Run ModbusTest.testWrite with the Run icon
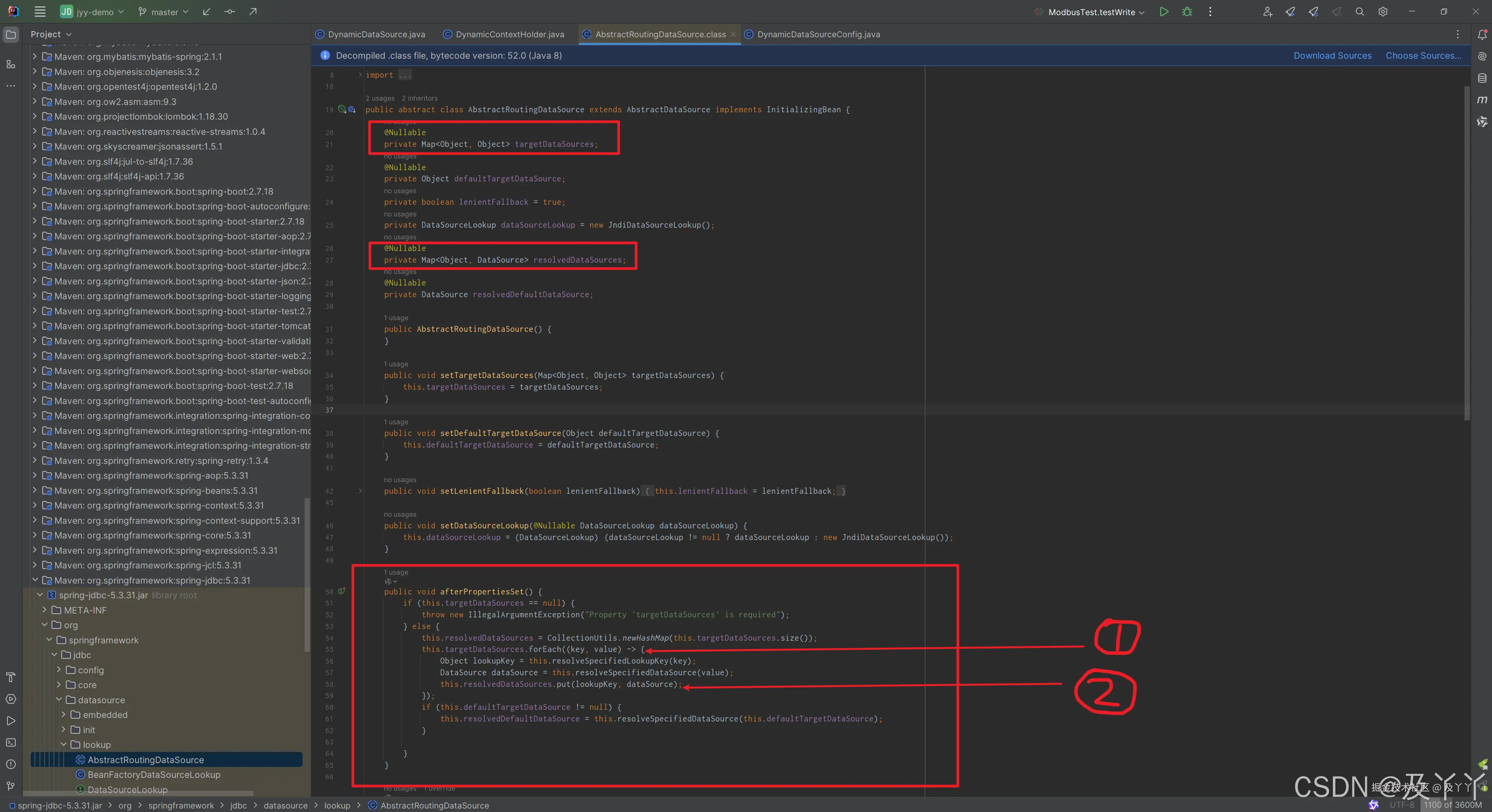The height and width of the screenshot is (812, 1492). (x=1164, y=12)
